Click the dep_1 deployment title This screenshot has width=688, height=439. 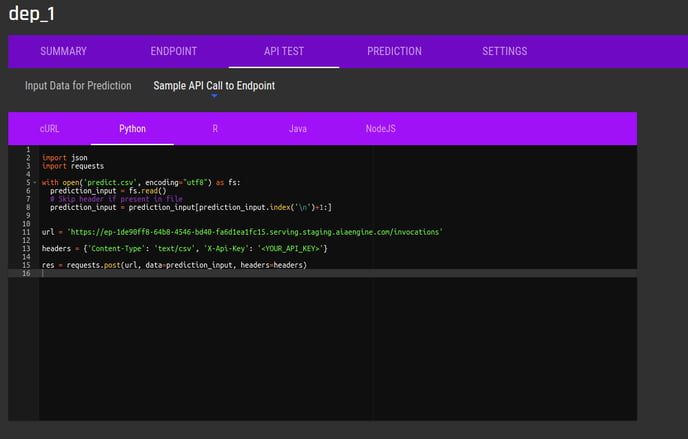tap(32, 14)
